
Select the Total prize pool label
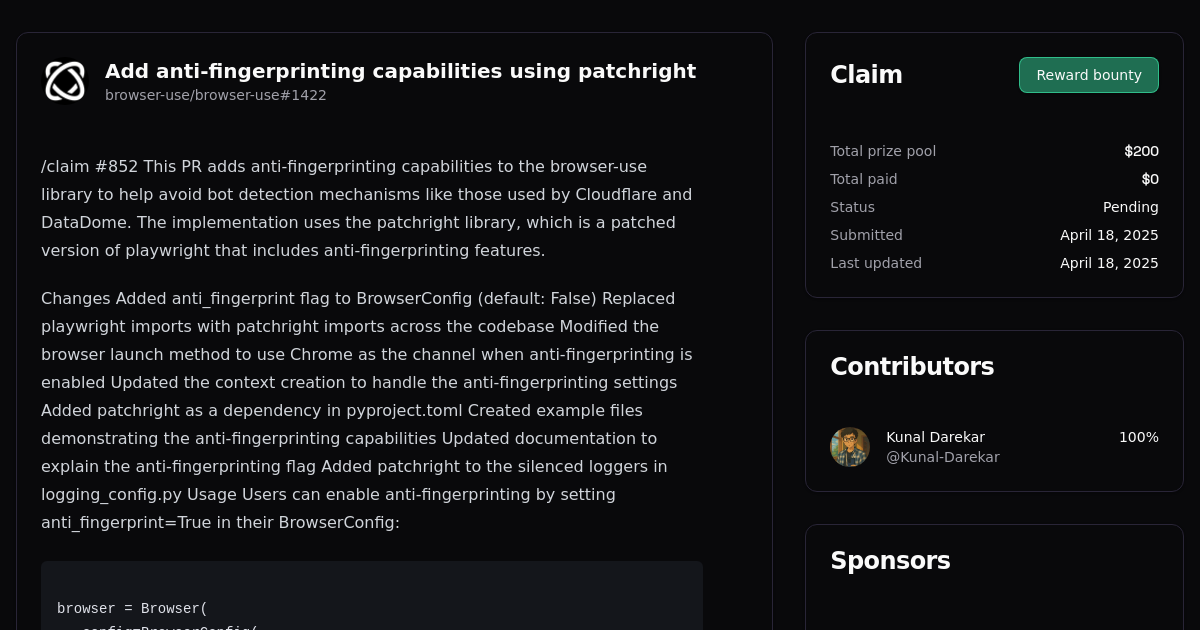click(x=883, y=151)
